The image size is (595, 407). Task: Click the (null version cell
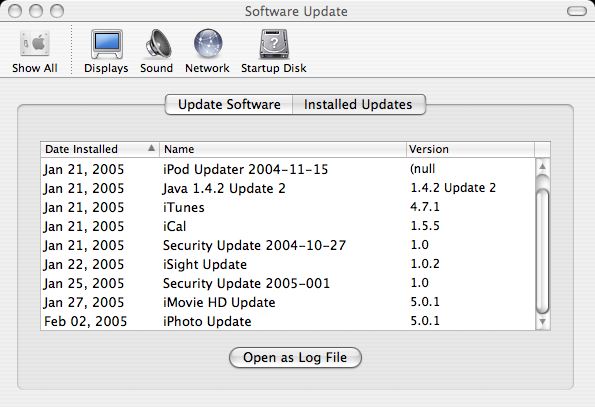pos(423,169)
